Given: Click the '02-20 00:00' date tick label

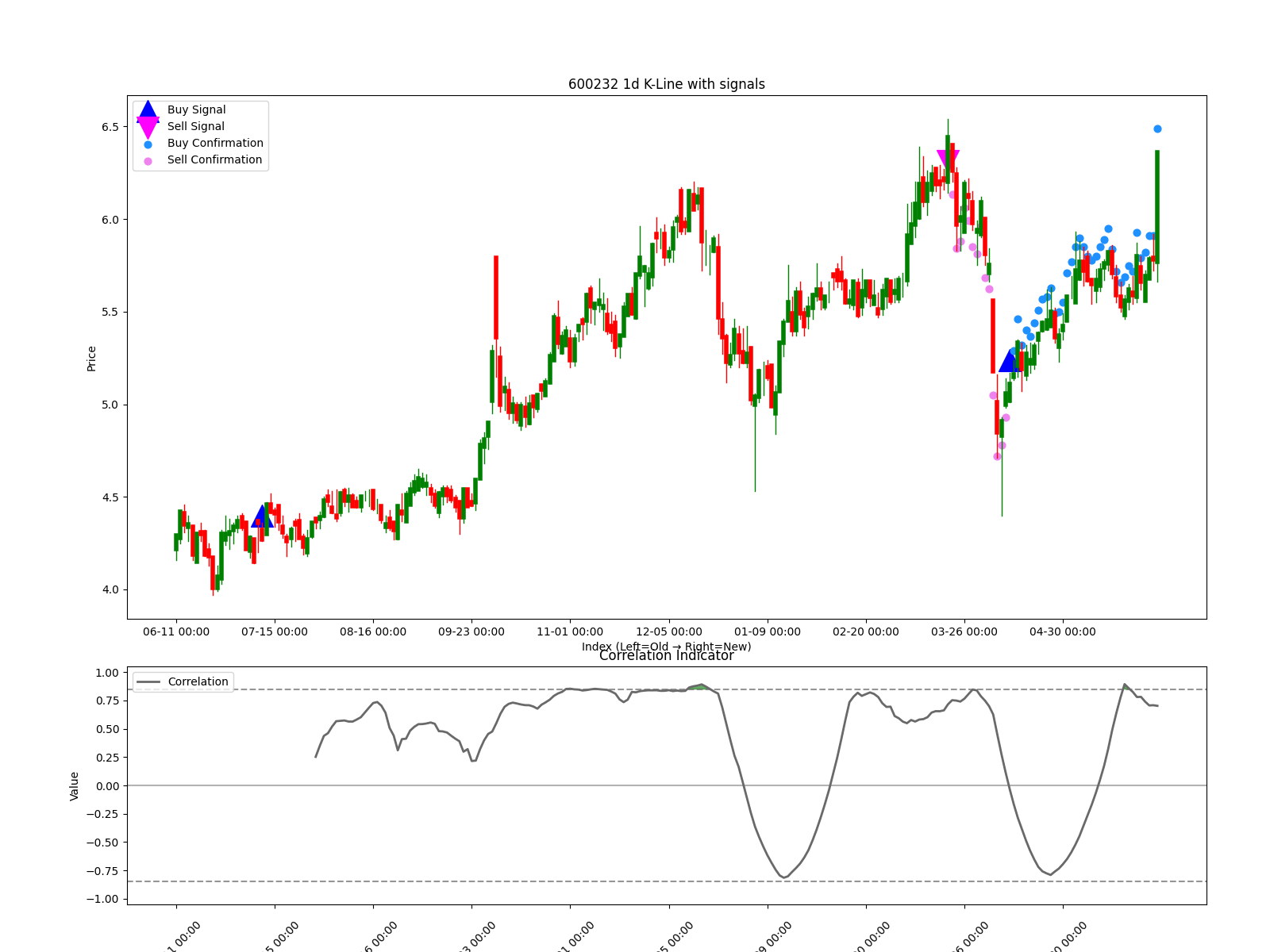Looking at the screenshot, I should click(x=866, y=632).
